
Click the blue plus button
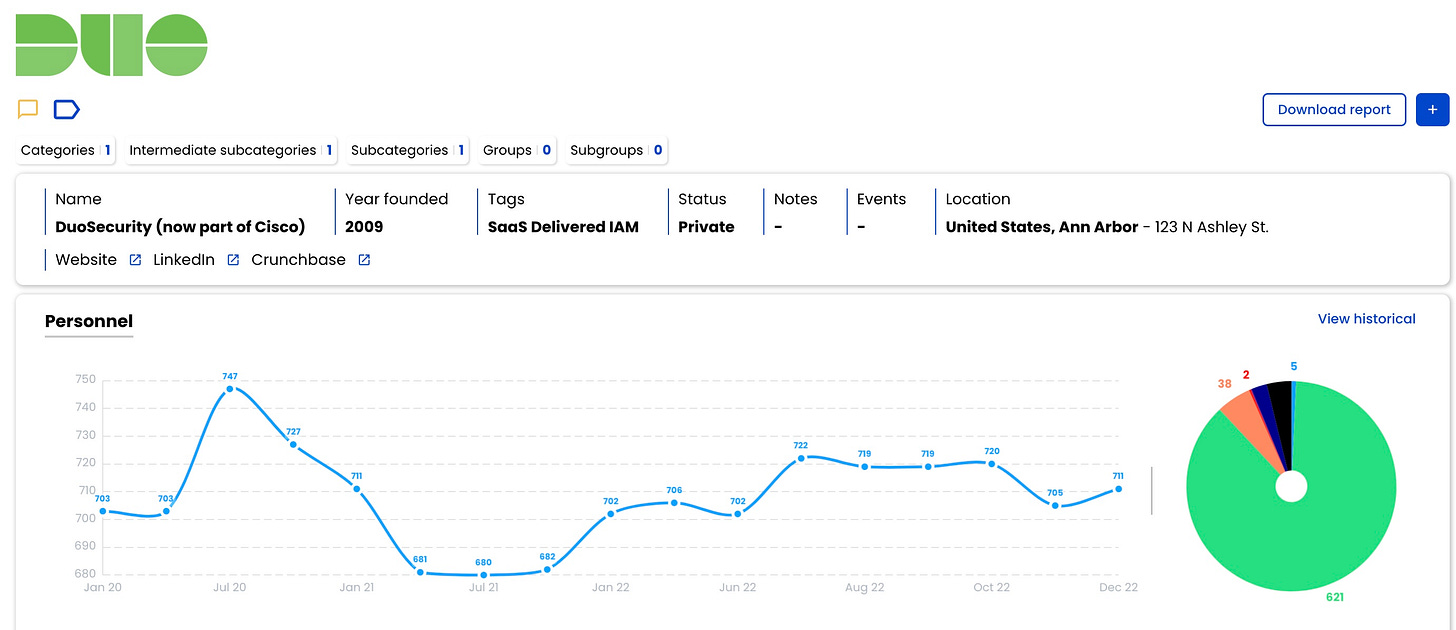1432,110
